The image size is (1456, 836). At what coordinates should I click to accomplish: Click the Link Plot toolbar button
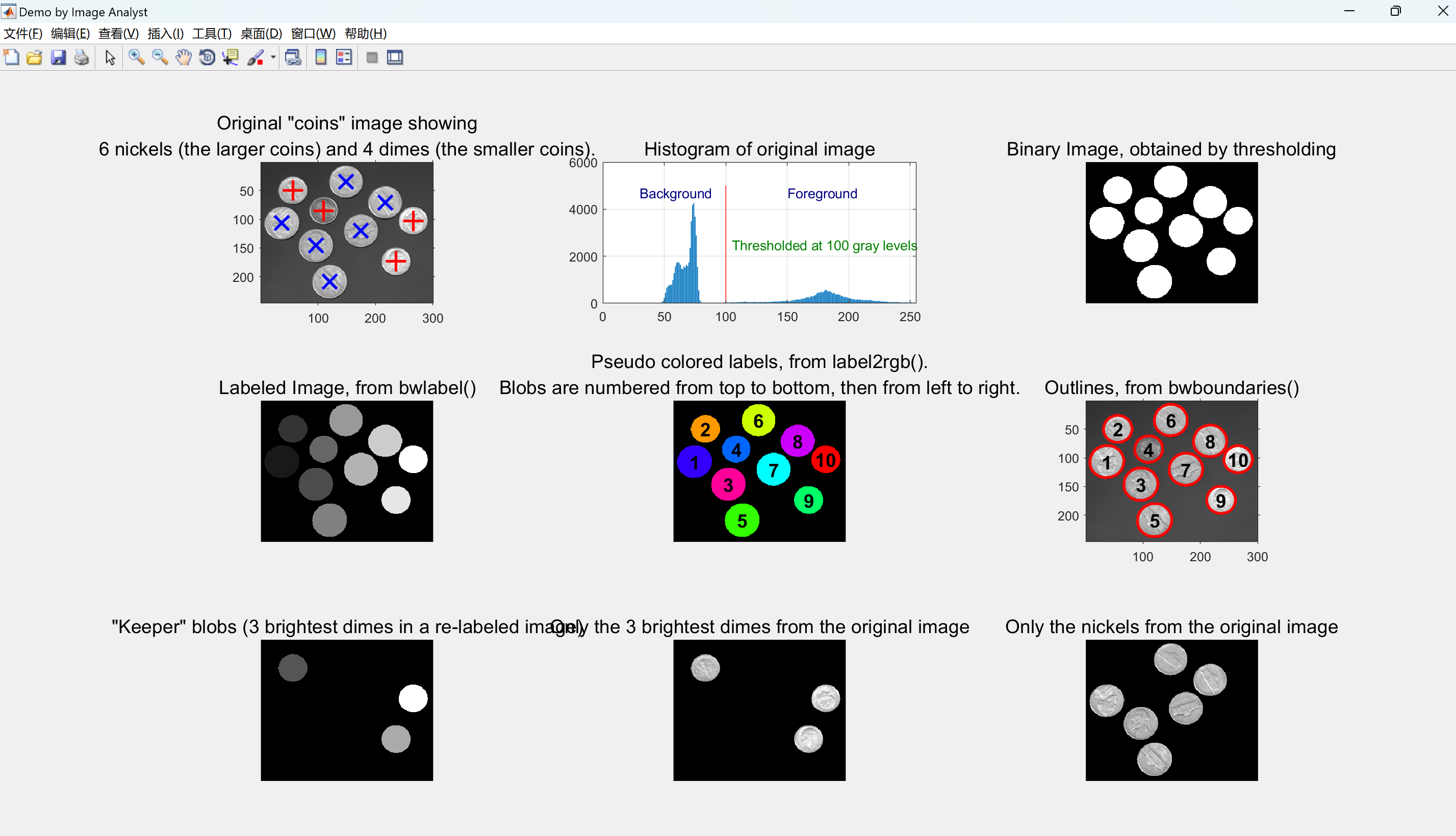[293, 58]
